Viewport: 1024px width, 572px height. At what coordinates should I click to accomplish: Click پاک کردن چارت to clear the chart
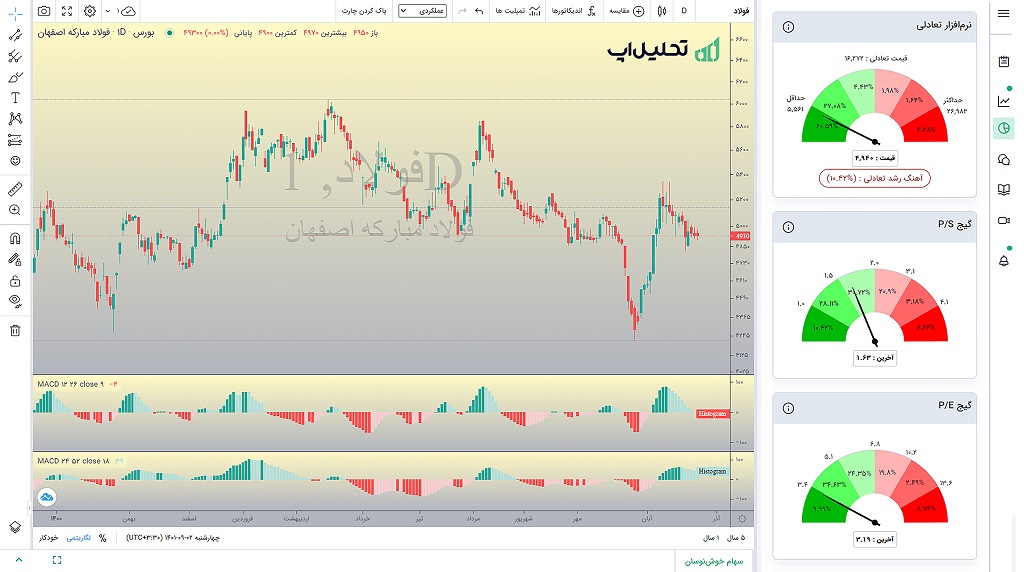364,11
